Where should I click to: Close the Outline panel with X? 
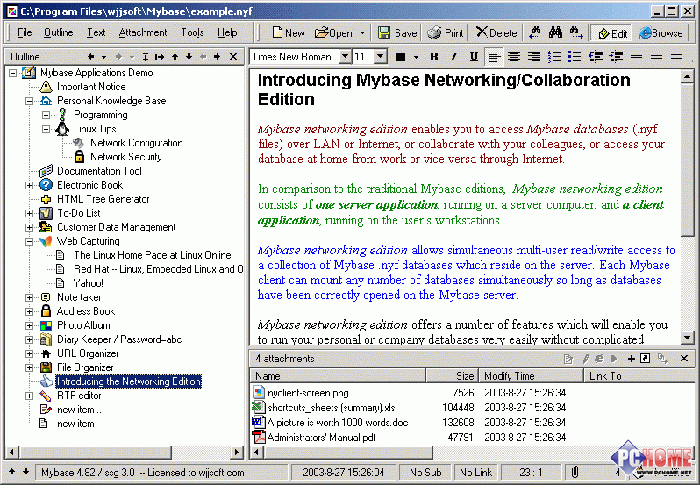point(233,57)
